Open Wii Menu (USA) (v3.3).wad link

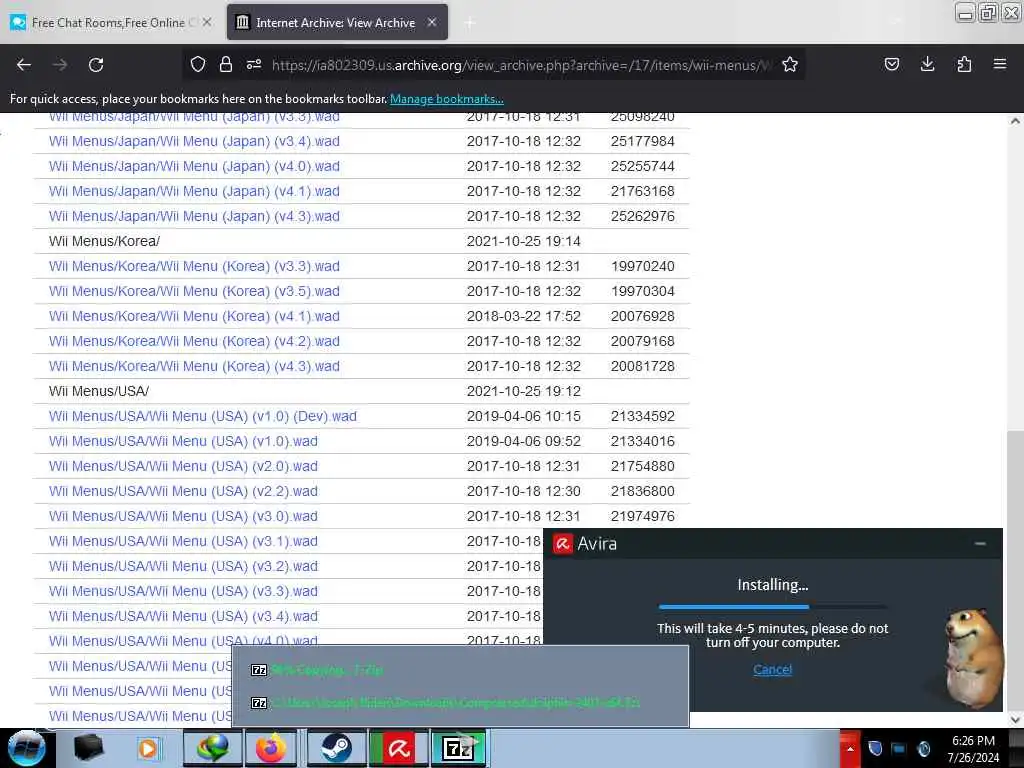coord(183,591)
